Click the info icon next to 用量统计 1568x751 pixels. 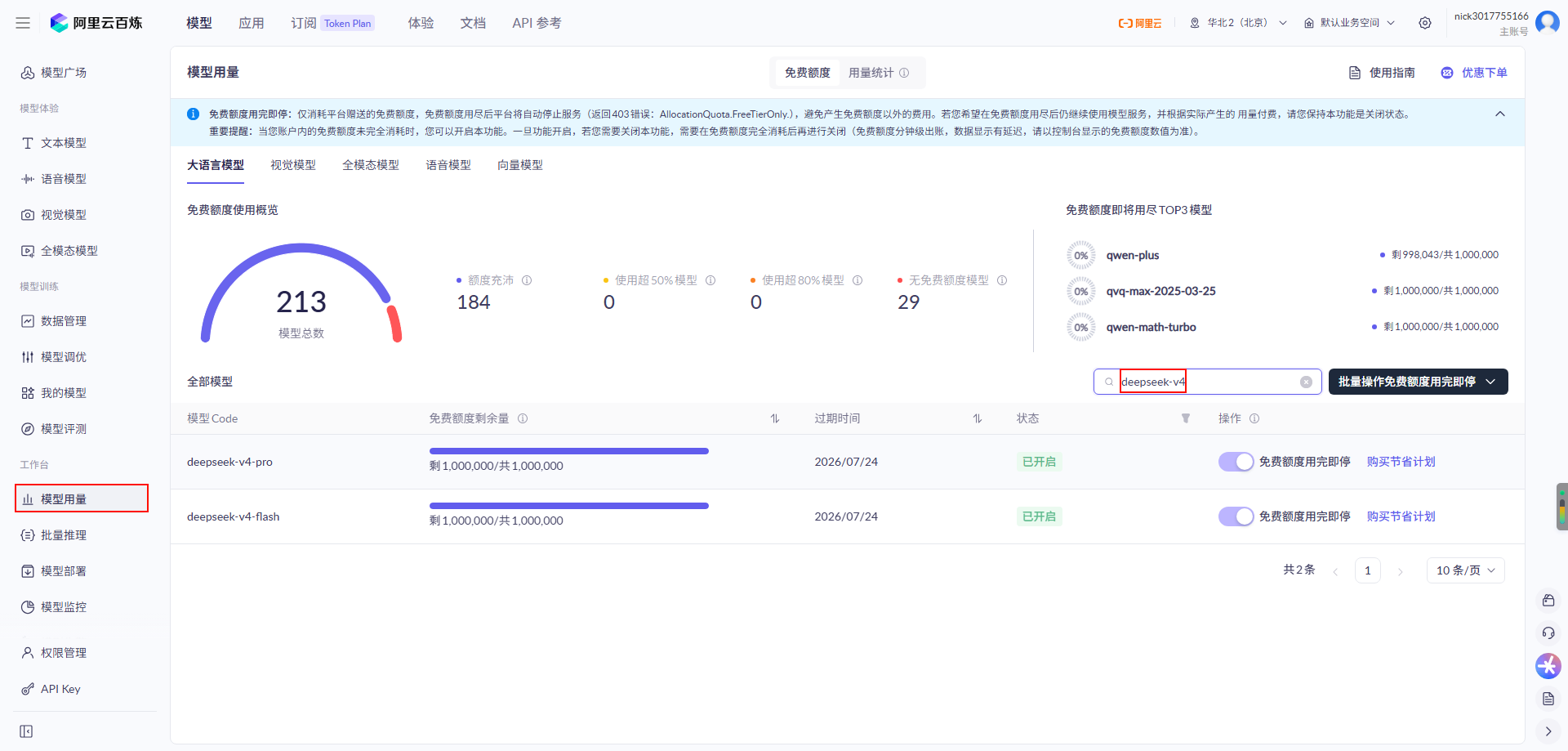[x=904, y=73]
